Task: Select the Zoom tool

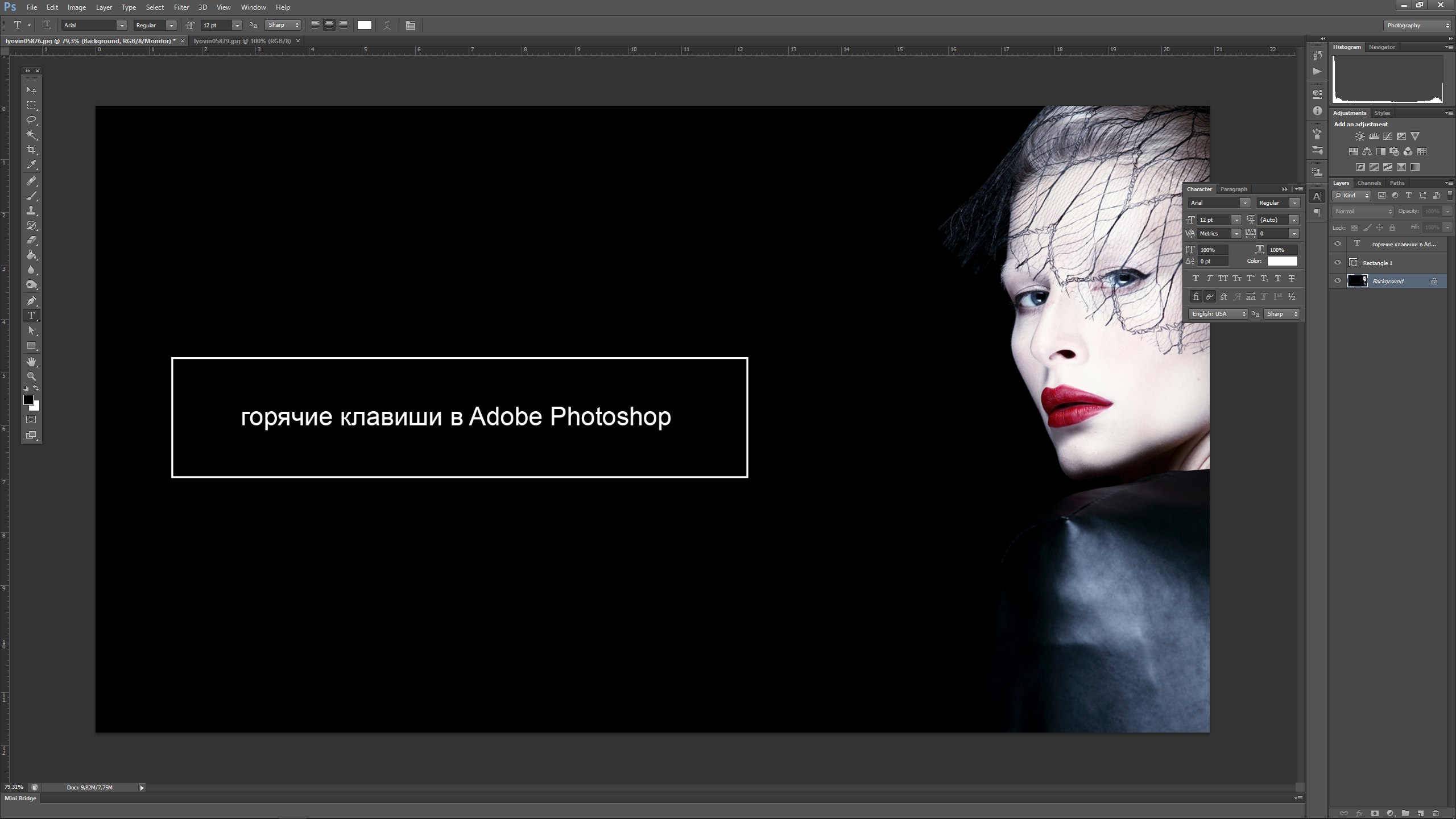Action: 31,377
